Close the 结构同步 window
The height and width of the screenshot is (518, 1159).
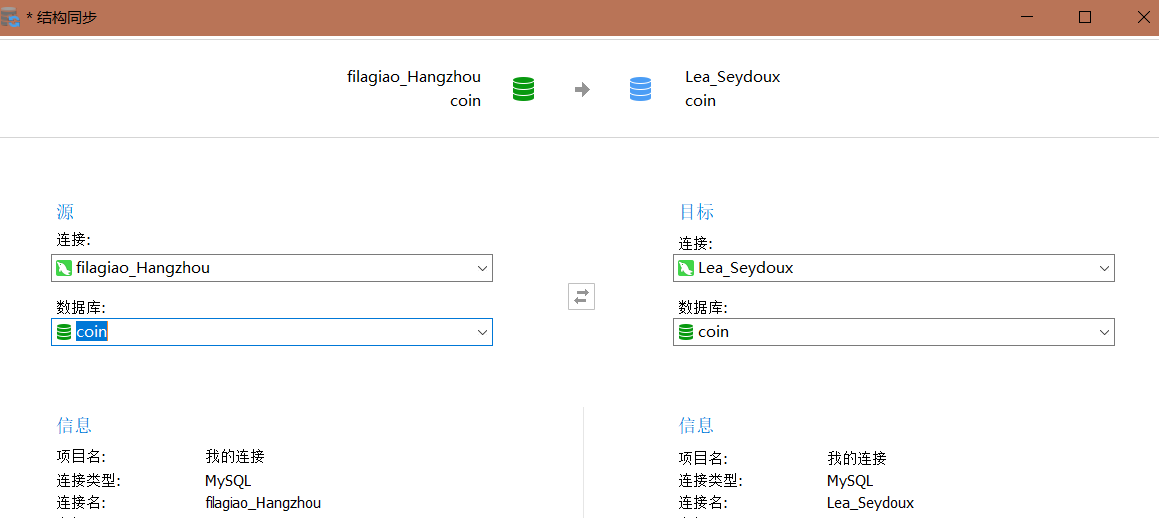click(x=1143, y=17)
